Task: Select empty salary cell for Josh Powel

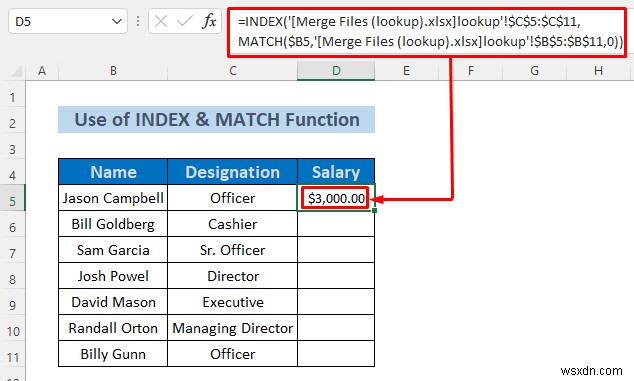Action: 336,276
